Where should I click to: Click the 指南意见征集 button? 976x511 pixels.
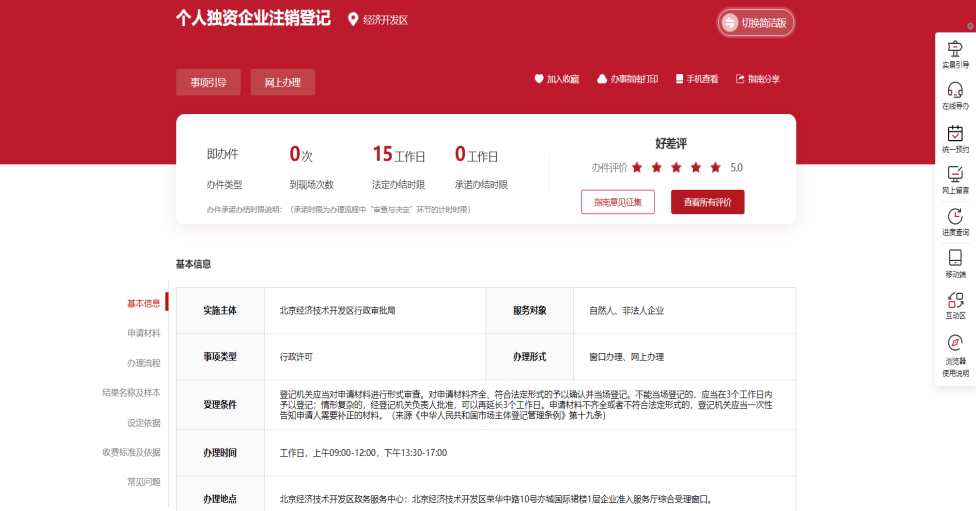(x=618, y=202)
